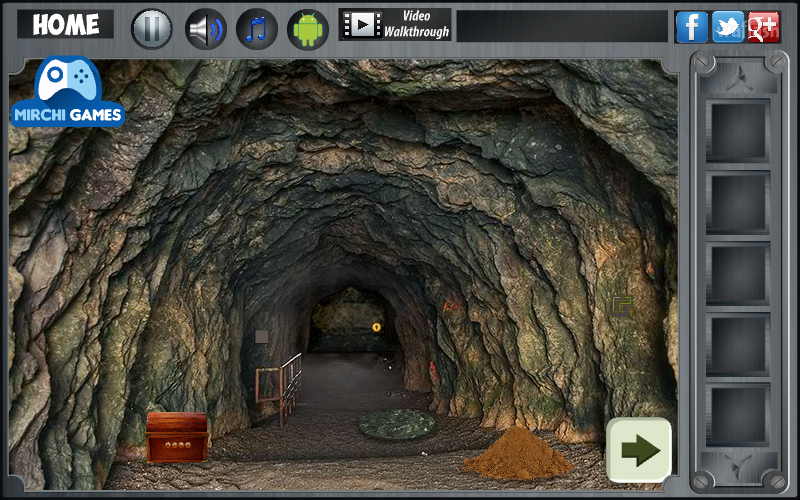The width and height of the screenshot is (800, 500).
Task: Click the golden keyhole on far door
Action: (377, 327)
